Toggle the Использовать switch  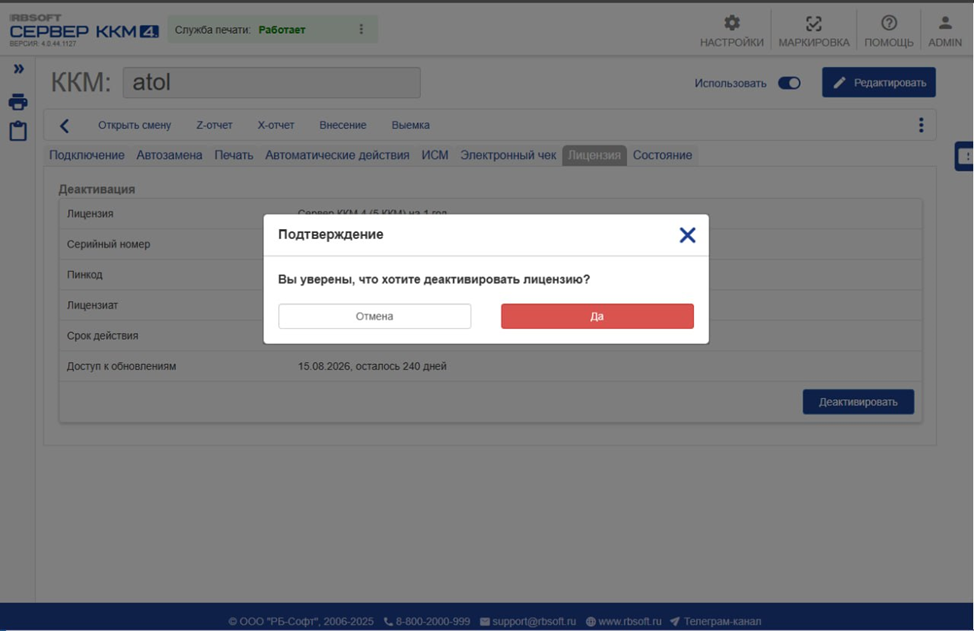(x=789, y=83)
